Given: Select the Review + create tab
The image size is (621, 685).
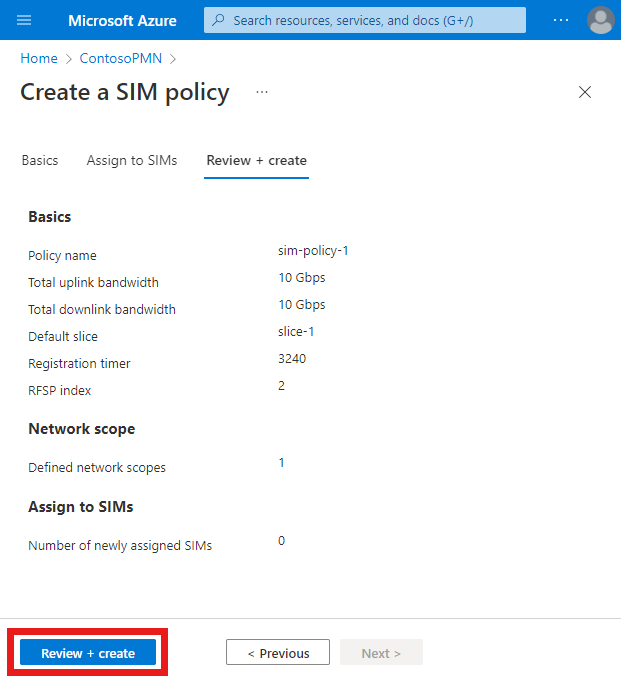Looking at the screenshot, I should click(x=256, y=160).
